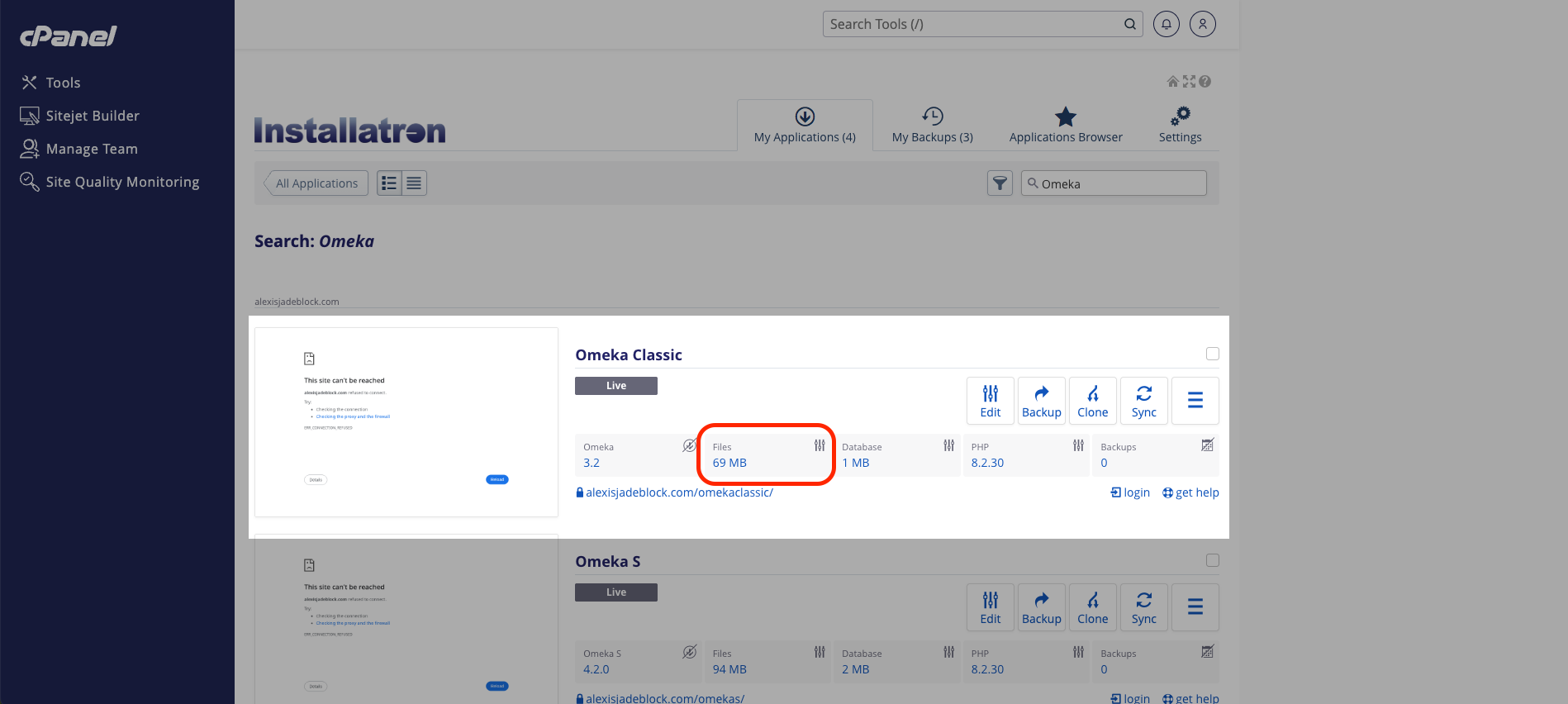Open the Applications Browser tab
1568x704 pixels.
pos(1066,125)
